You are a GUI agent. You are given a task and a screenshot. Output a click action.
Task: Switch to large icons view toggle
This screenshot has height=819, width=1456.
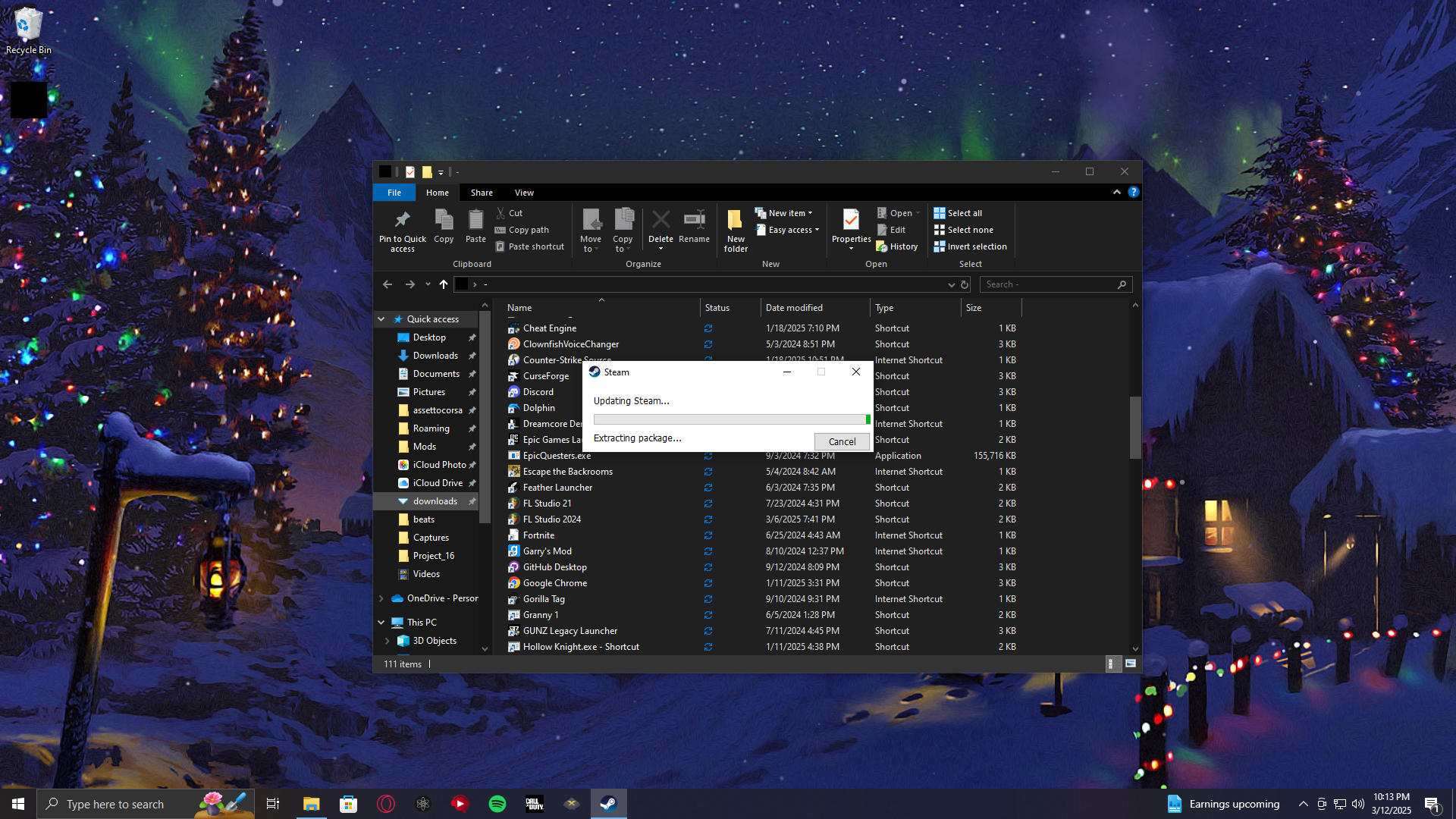coord(1131,664)
